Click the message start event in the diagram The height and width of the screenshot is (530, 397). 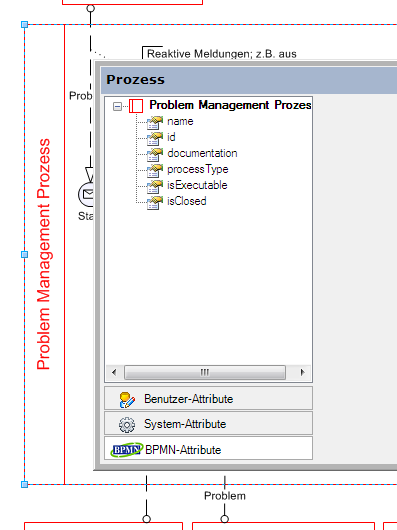click(x=85, y=194)
